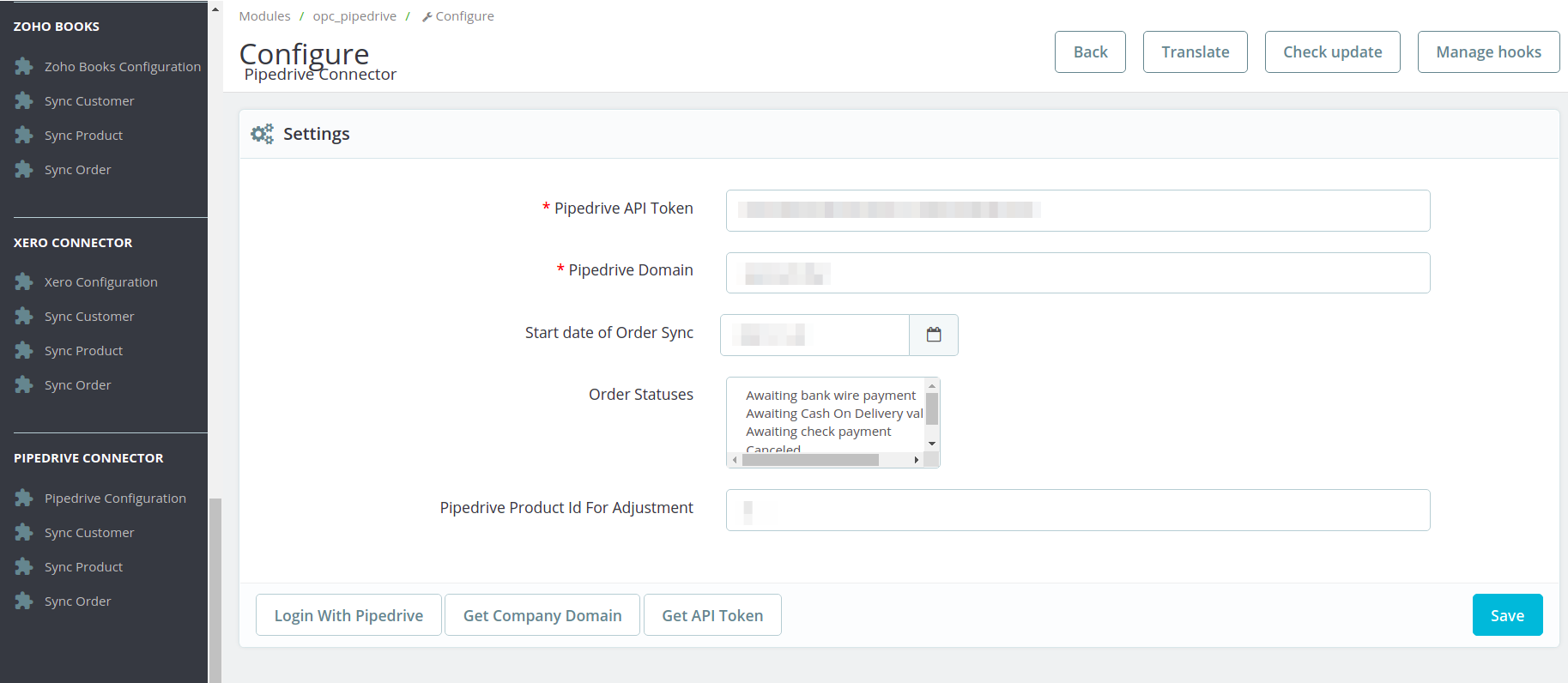Click Order Statuses list scroll-up arrow

[x=932, y=386]
